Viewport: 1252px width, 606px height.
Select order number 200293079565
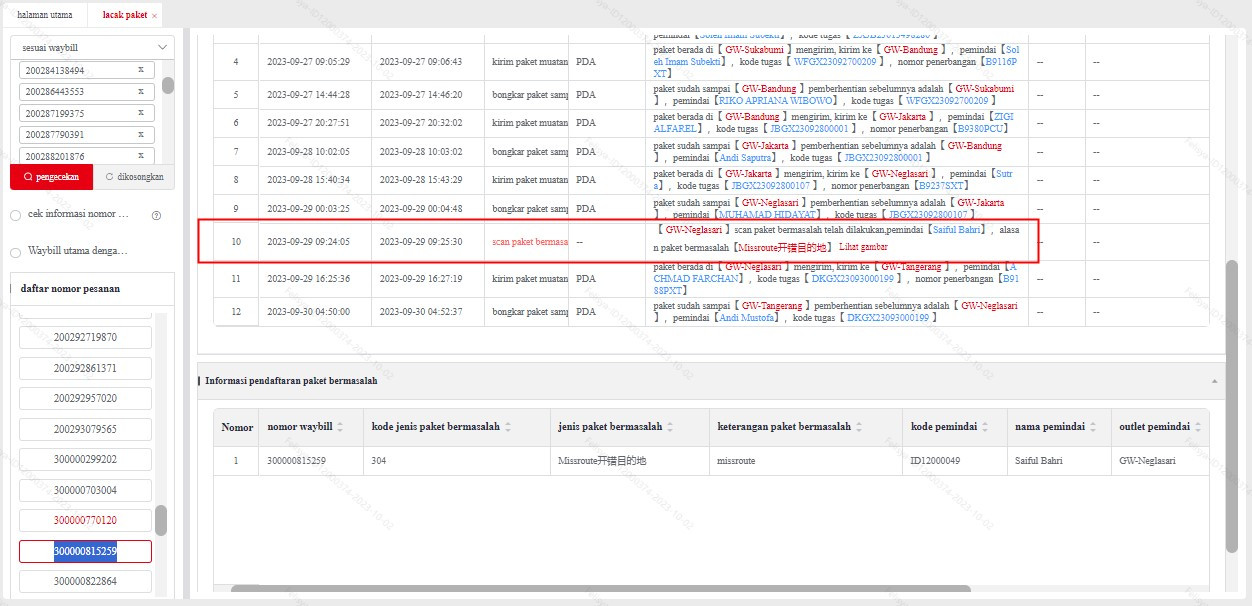click(85, 429)
